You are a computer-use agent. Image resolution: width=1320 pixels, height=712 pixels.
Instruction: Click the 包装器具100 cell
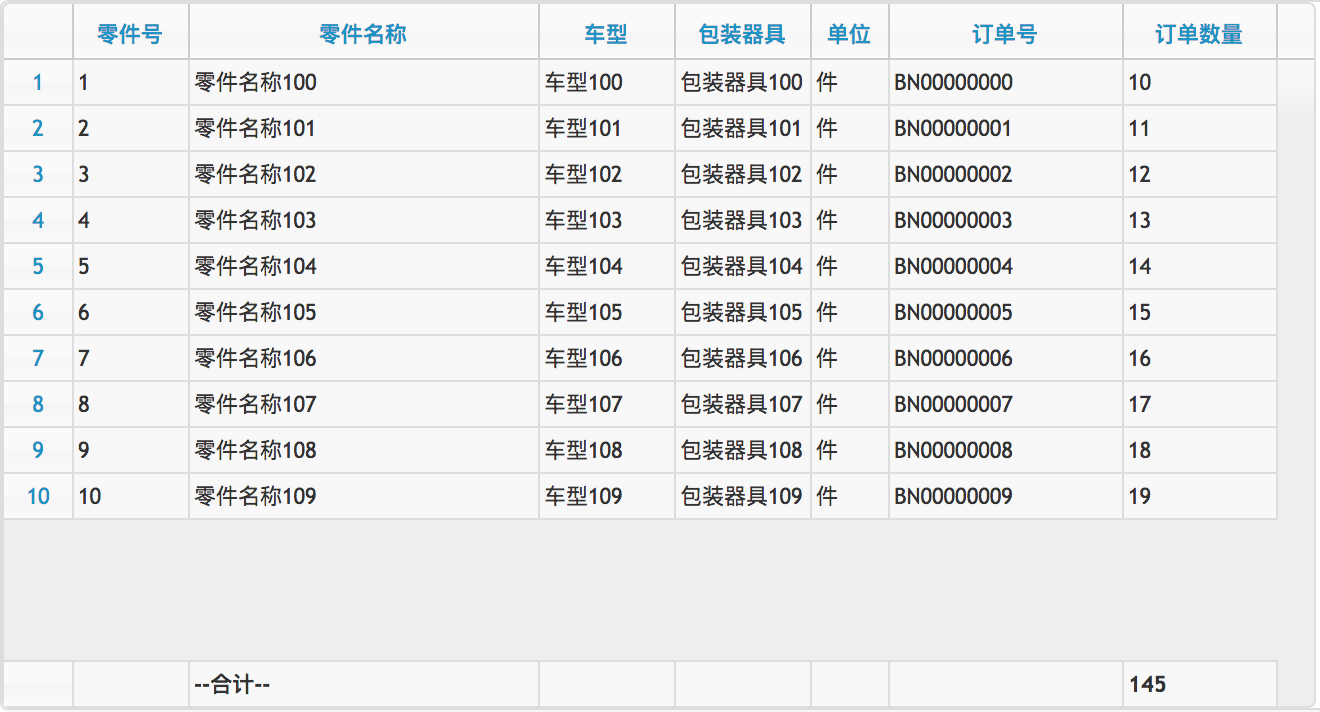743,83
